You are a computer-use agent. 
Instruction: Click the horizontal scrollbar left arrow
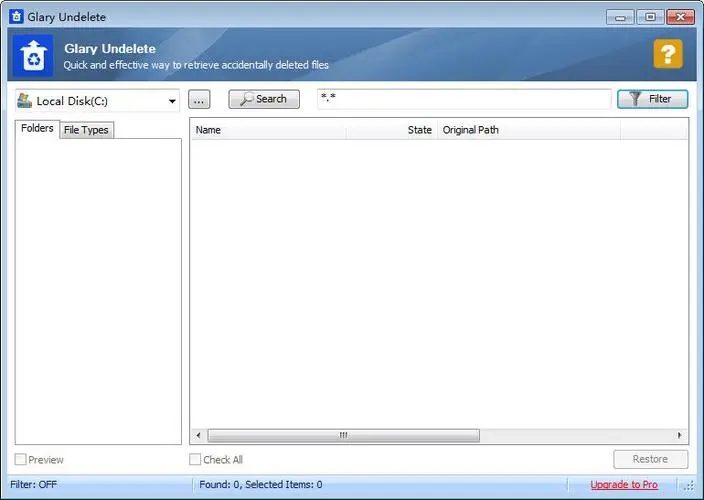(x=198, y=435)
